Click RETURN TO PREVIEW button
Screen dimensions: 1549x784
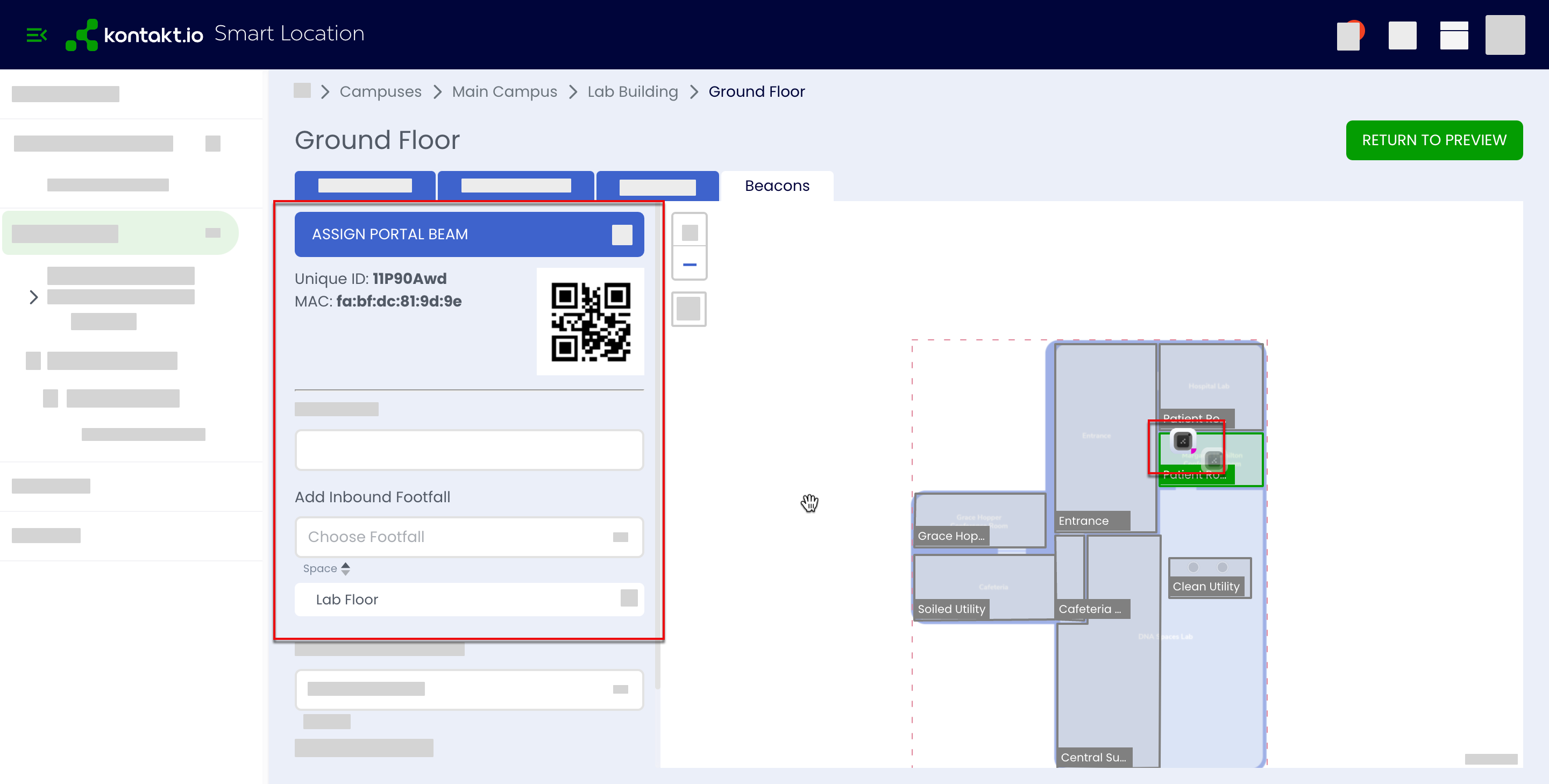(1434, 140)
